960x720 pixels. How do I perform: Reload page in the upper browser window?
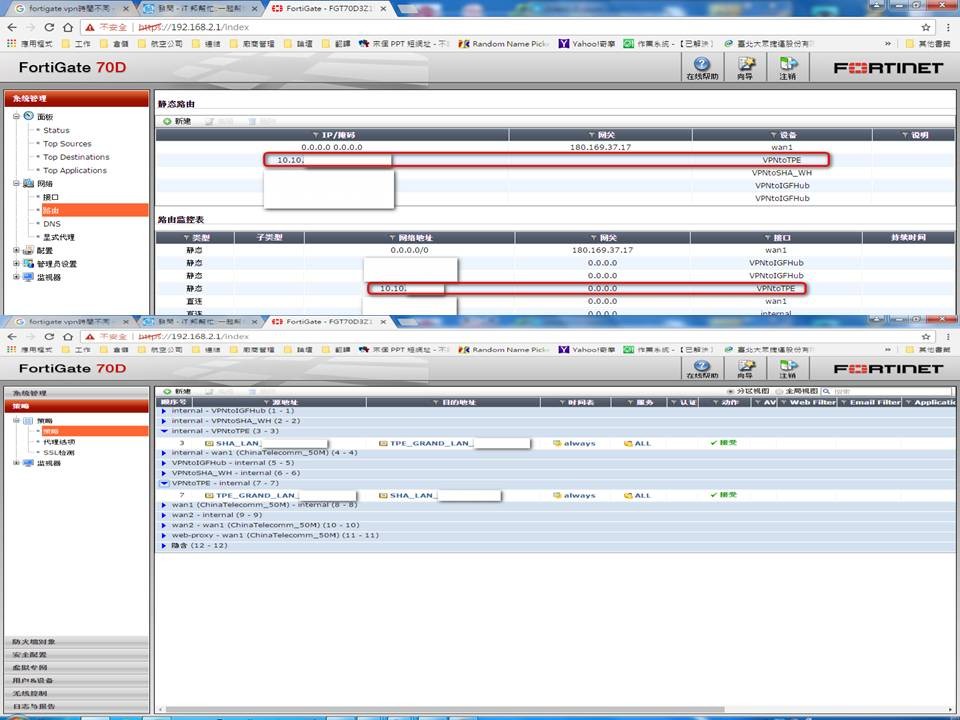coord(49,27)
